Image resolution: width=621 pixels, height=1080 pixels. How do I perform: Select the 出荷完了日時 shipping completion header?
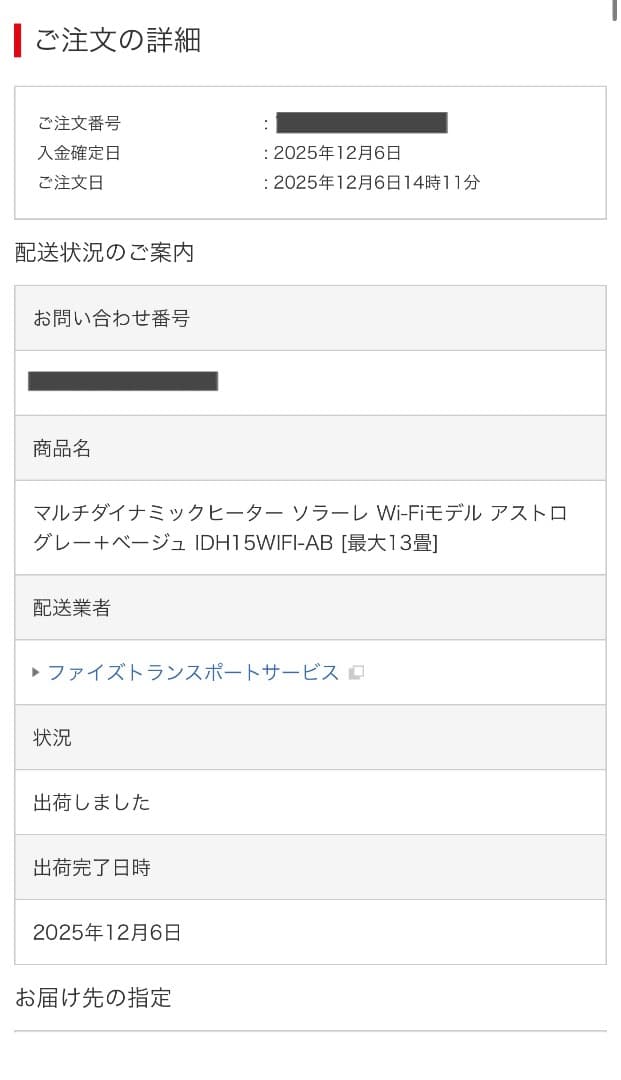pos(90,868)
